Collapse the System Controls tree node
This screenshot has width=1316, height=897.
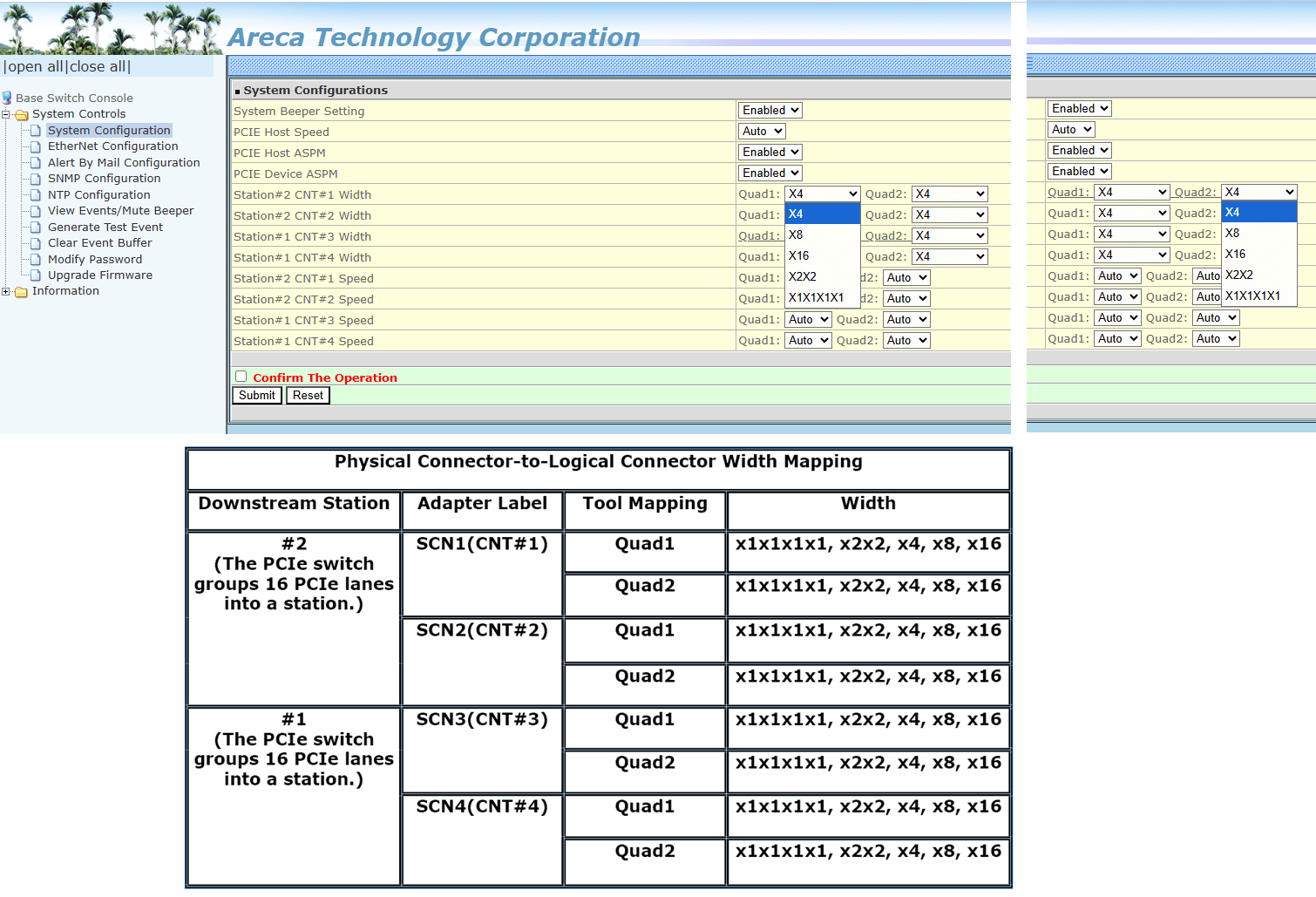pos(6,114)
